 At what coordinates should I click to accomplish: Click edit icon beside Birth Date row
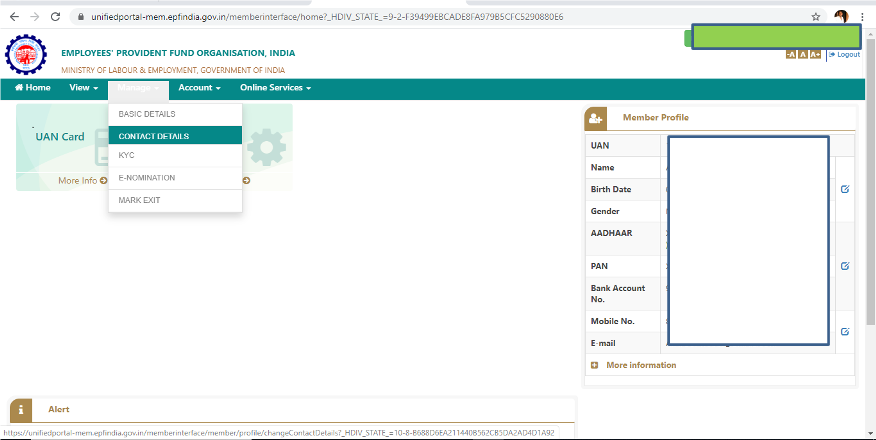tap(845, 189)
